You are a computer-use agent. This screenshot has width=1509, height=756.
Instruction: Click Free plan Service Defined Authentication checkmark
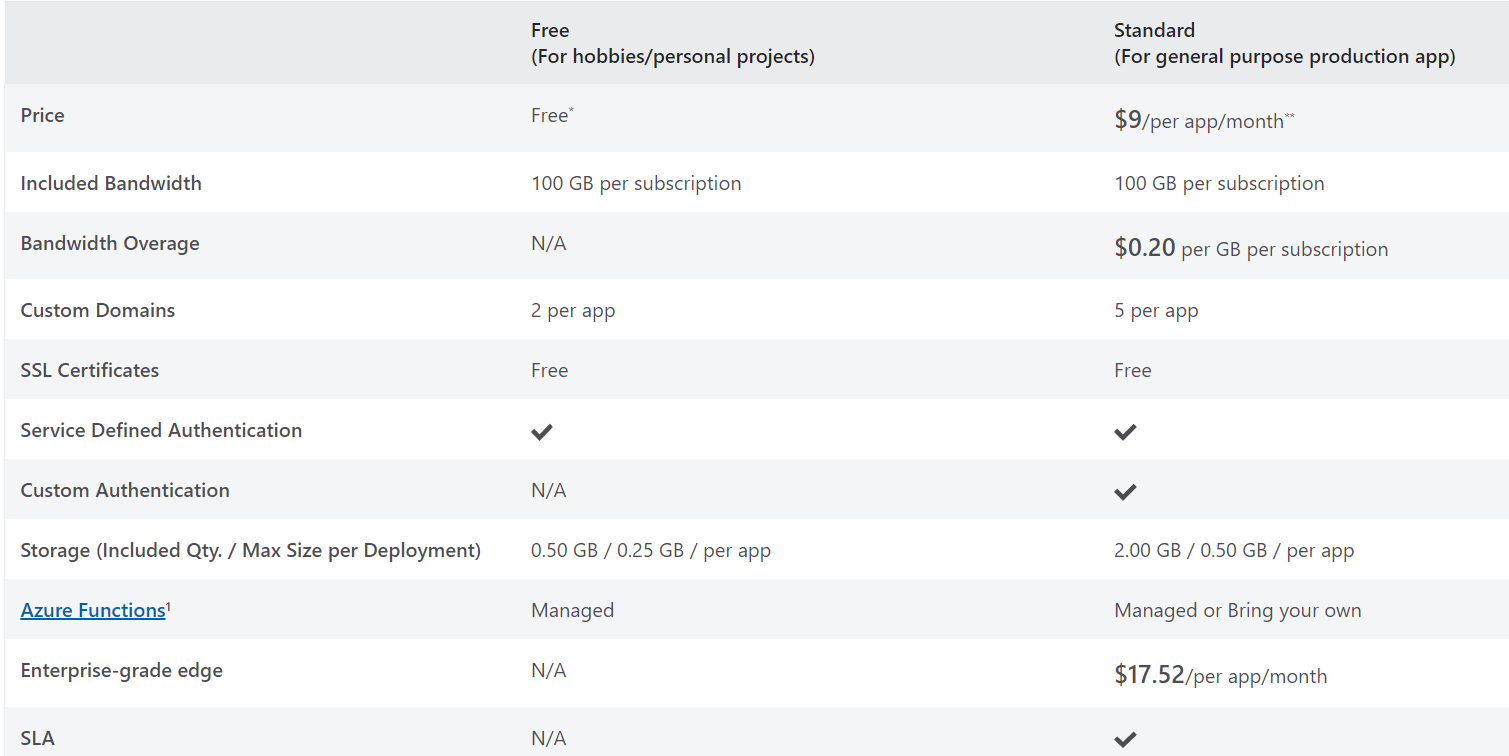click(x=542, y=432)
